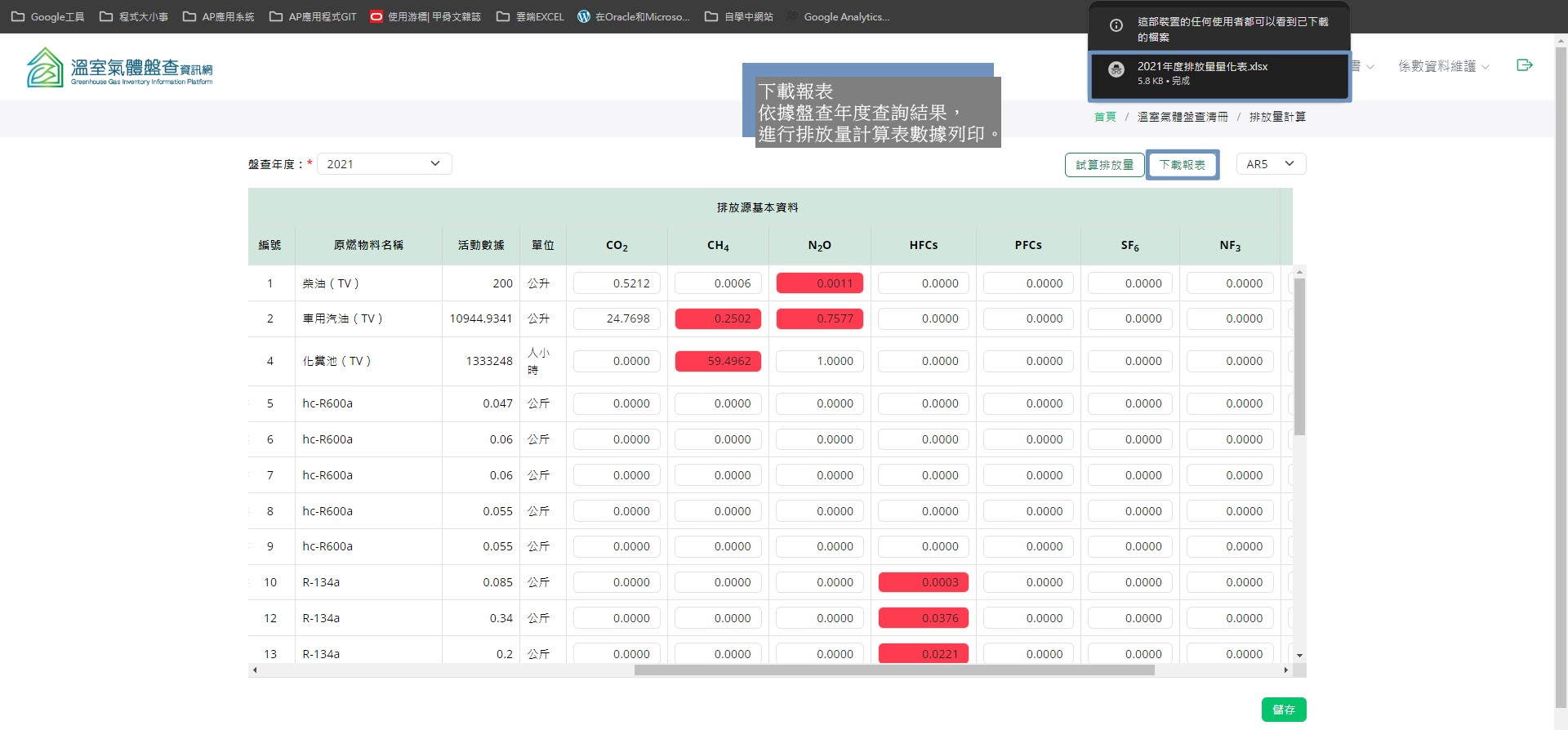Click the 下載報表 button
This screenshot has width=1568, height=730.
pos(1182,165)
